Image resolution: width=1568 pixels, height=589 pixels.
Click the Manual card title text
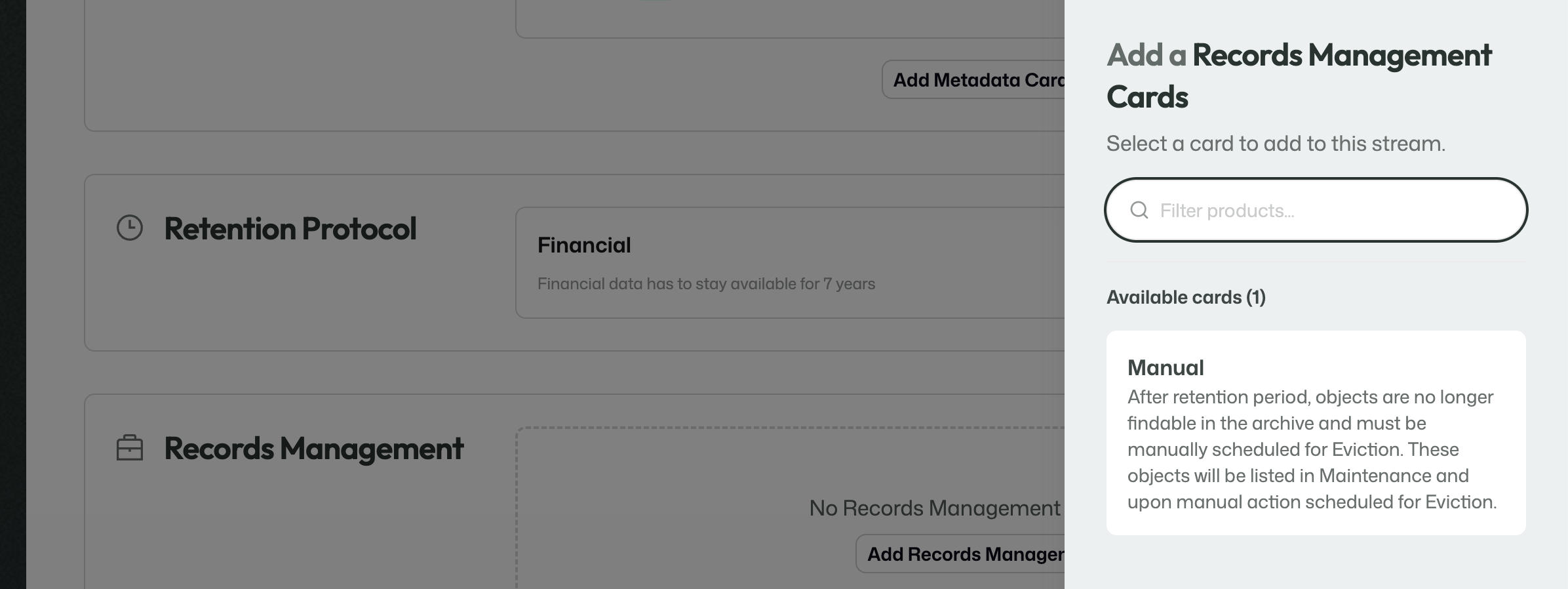1166,367
